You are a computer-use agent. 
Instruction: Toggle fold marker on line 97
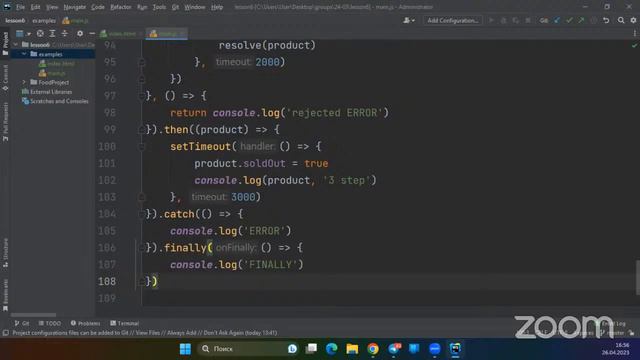[142, 96]
